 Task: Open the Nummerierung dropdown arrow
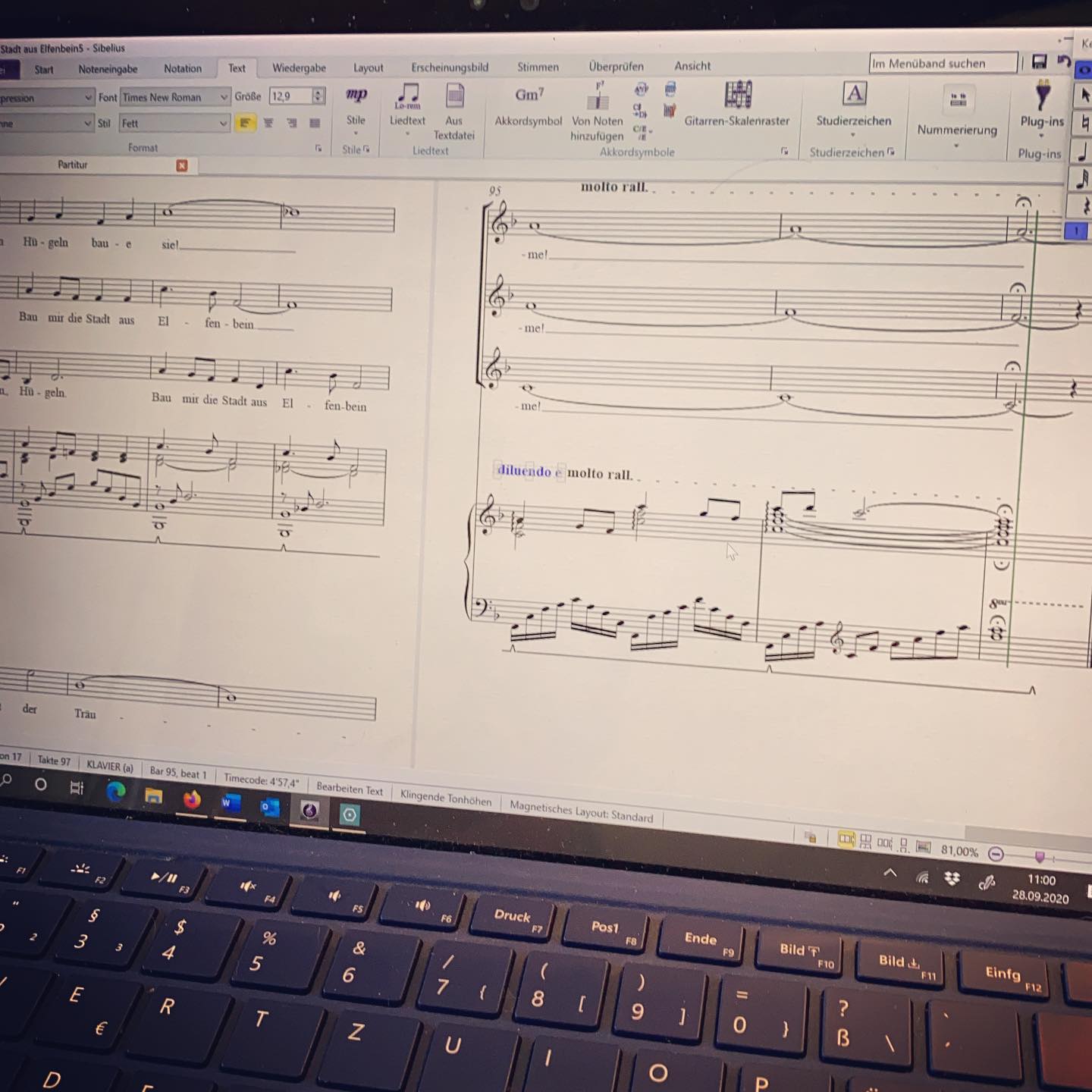[956, 146]
